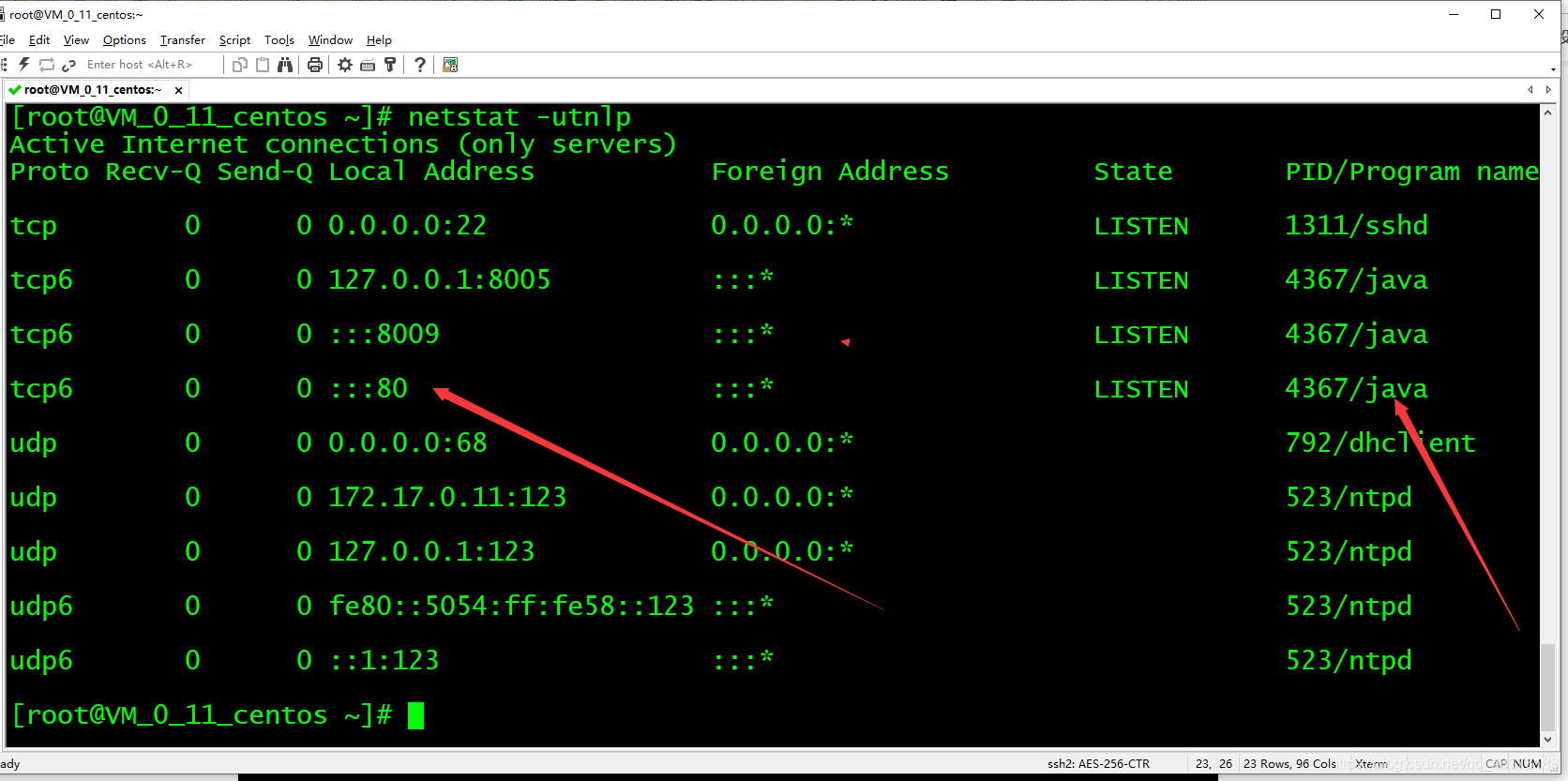1568x781 pixels.
Task: Click the text 'fe80::5054:ff:fe58::123'
Action: click(511, 607)
